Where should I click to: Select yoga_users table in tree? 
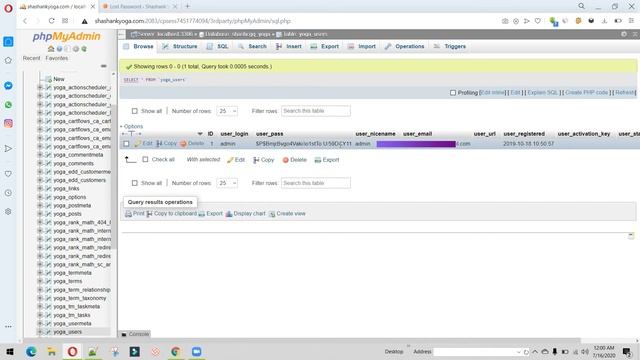point(67,332)
